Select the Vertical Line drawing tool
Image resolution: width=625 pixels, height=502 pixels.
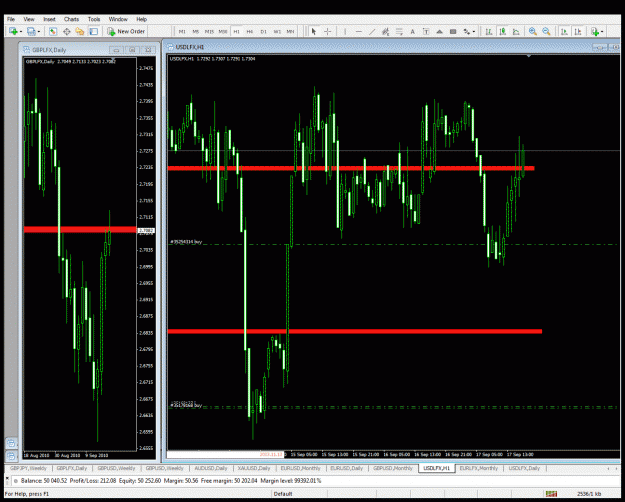tap(345, 31)
